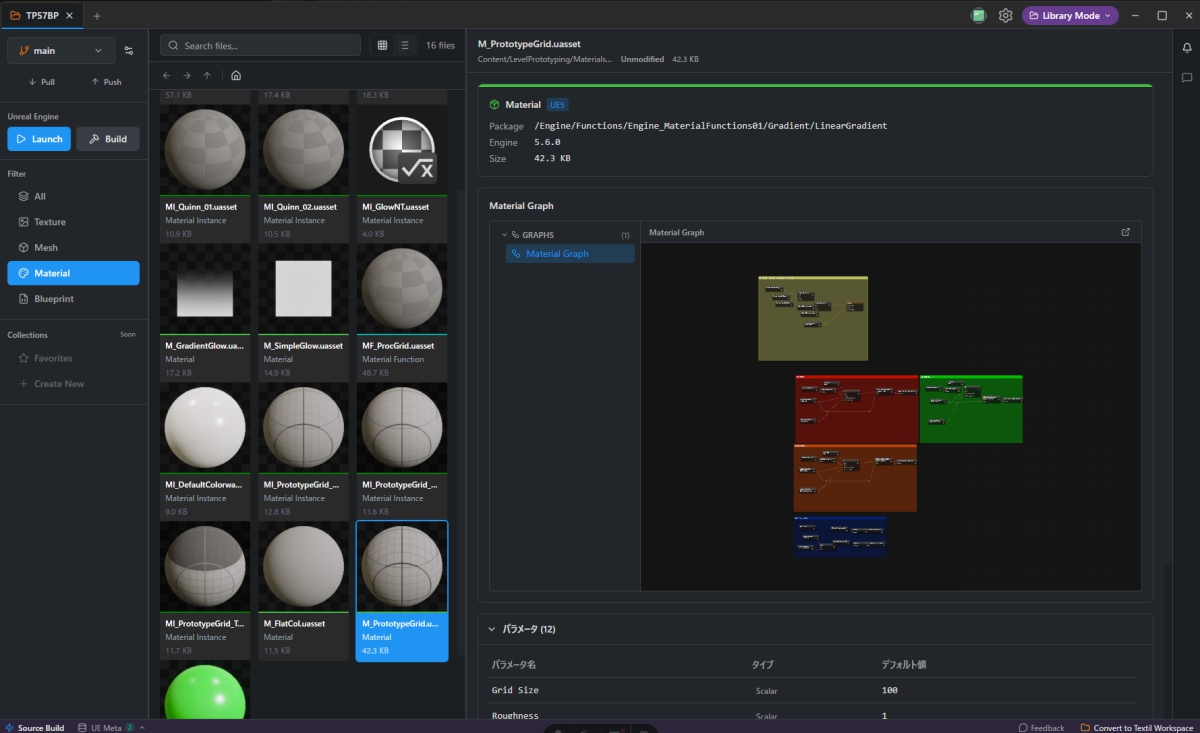1200x733 pixels.
Task: Navigate up one folder level
Action: 207,75
